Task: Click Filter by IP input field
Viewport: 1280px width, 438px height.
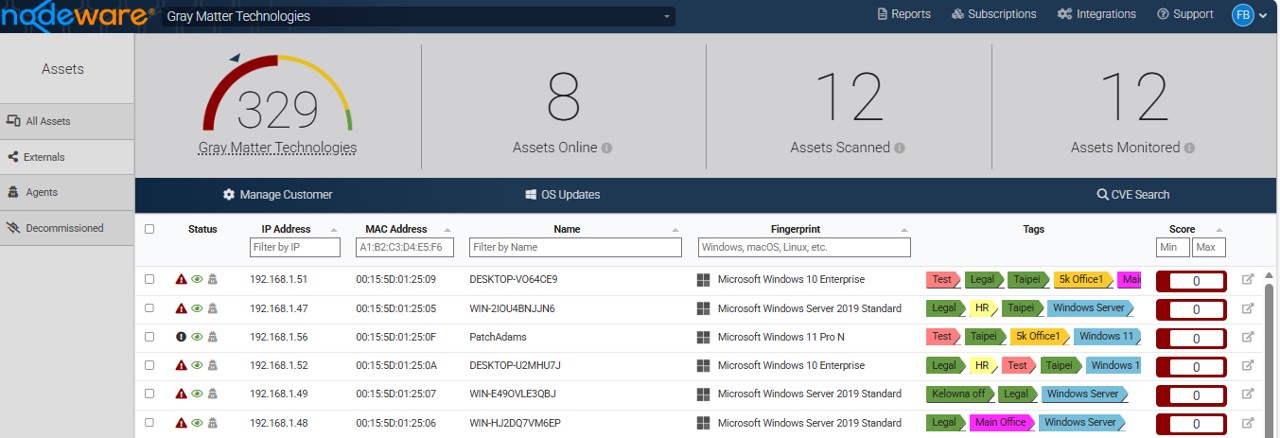Action: point(295,247)
